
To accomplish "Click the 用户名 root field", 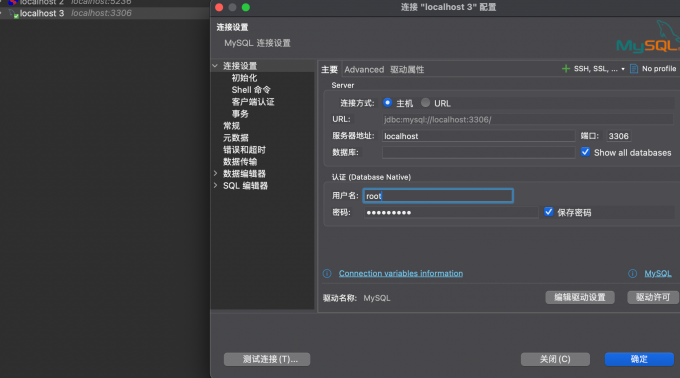I will click(438, 196).
